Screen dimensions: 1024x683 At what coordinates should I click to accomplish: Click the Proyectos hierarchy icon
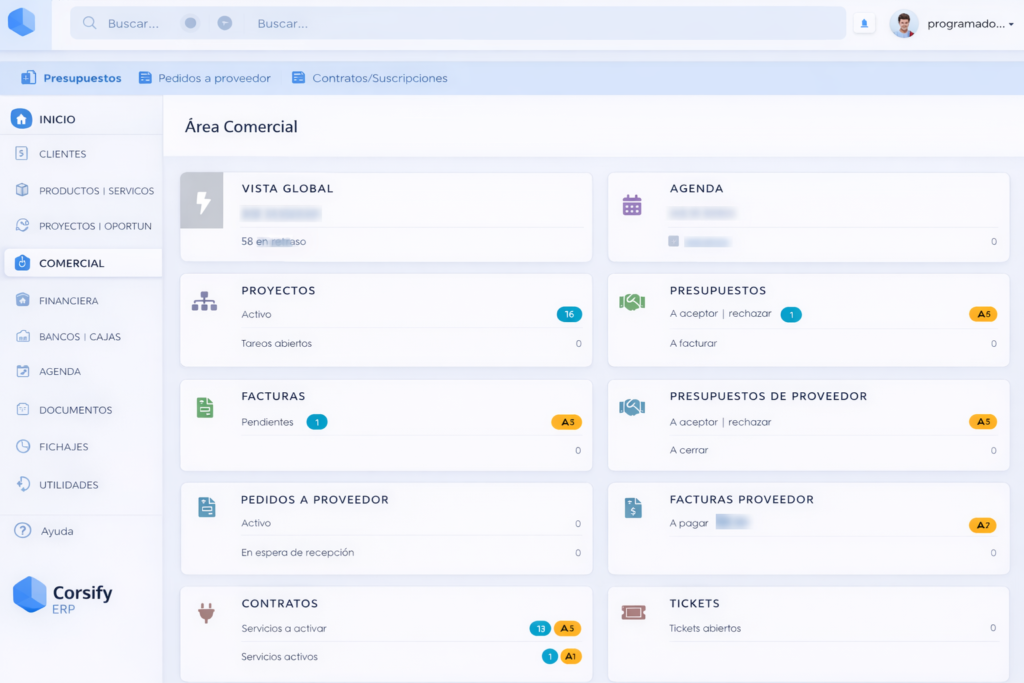(x=204, y=301)
